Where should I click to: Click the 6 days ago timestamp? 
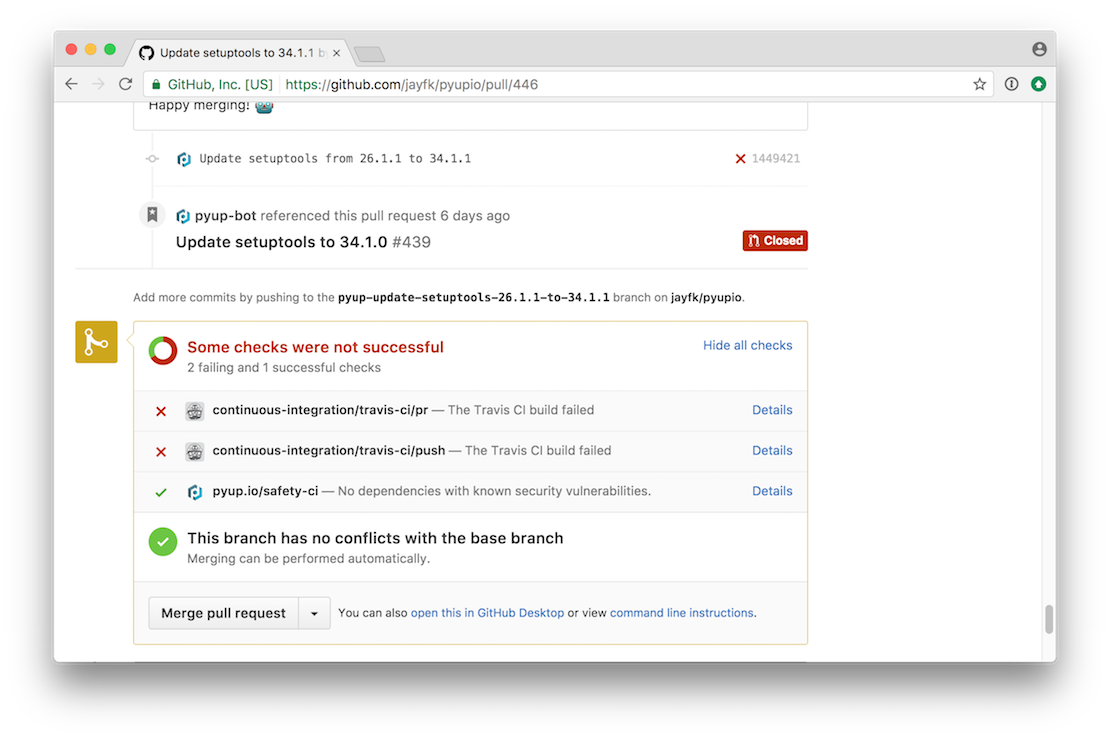(474, 216)
